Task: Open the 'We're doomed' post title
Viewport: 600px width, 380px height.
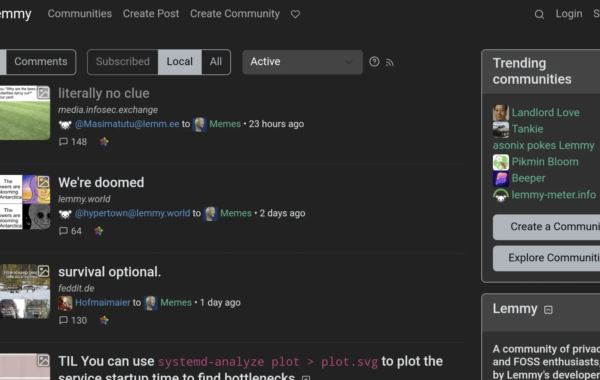Action: click(101, 183)
